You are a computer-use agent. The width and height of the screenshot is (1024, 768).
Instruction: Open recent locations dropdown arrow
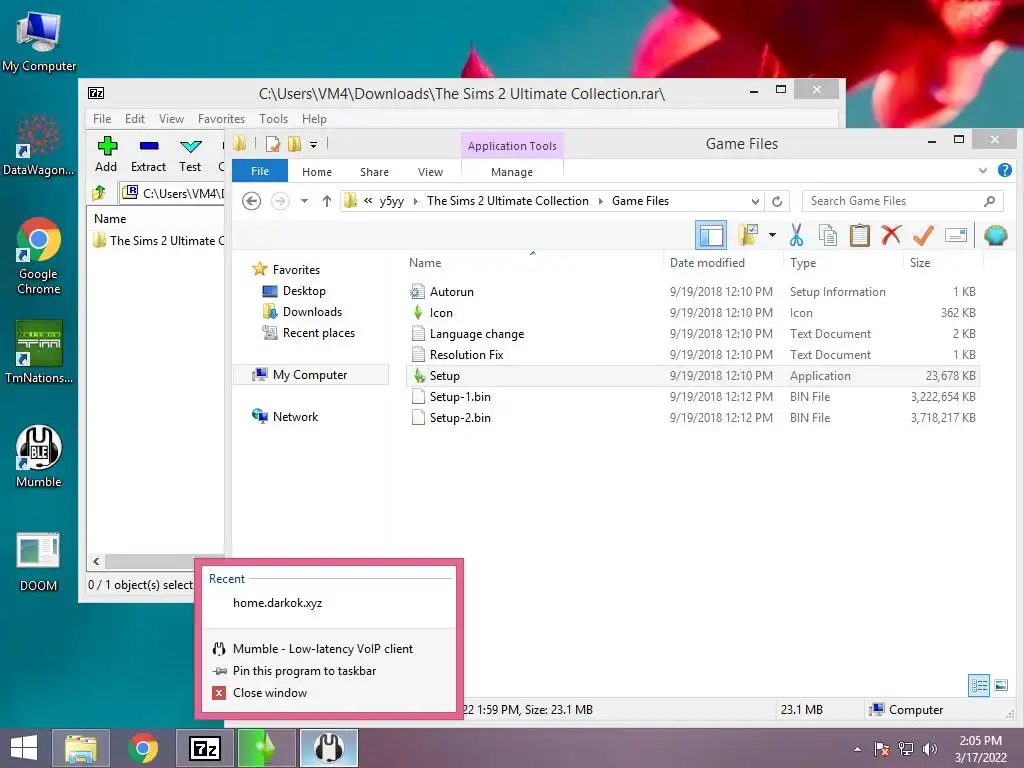click(304, 201)
